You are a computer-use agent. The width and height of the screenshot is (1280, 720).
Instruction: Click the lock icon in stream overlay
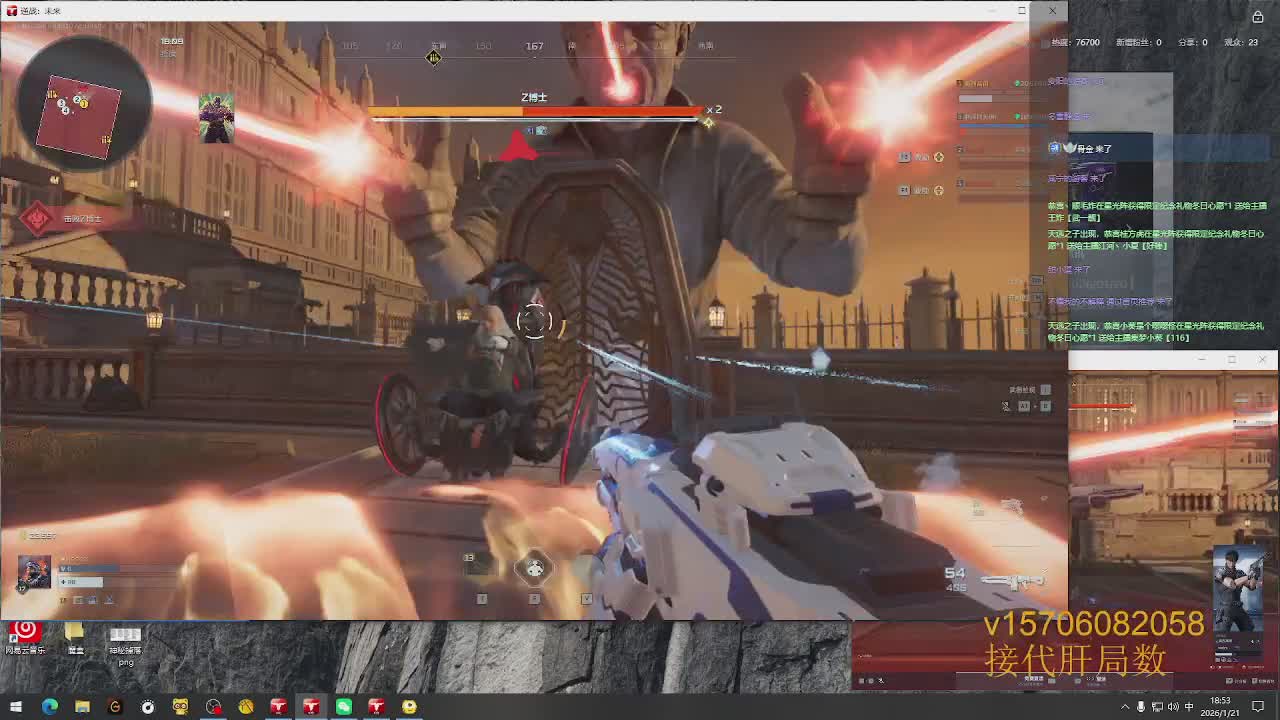click(1257, 16)
